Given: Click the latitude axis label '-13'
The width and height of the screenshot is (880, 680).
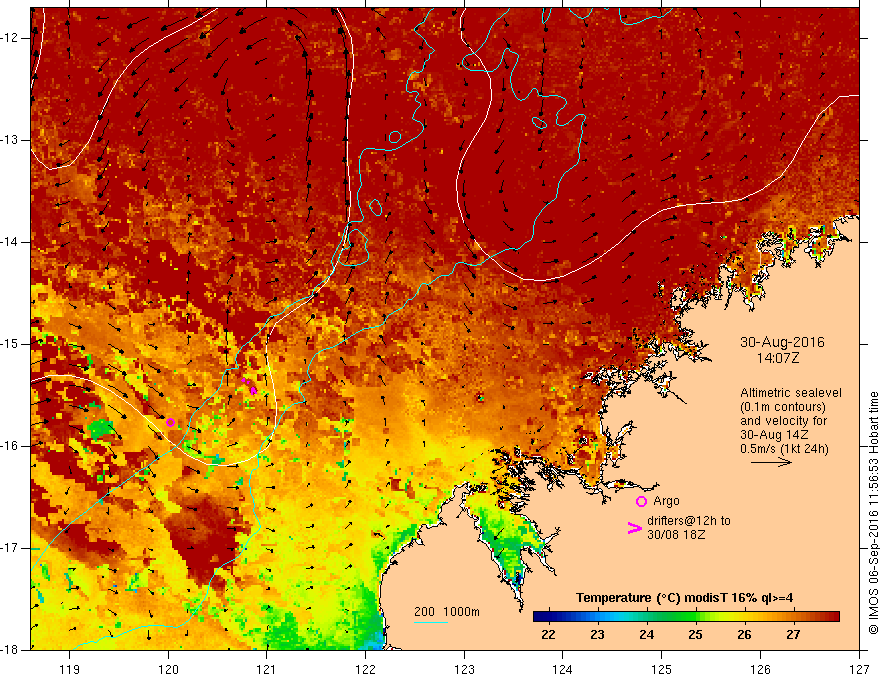Looking at the screenshot, I should [x=10, y=140].
